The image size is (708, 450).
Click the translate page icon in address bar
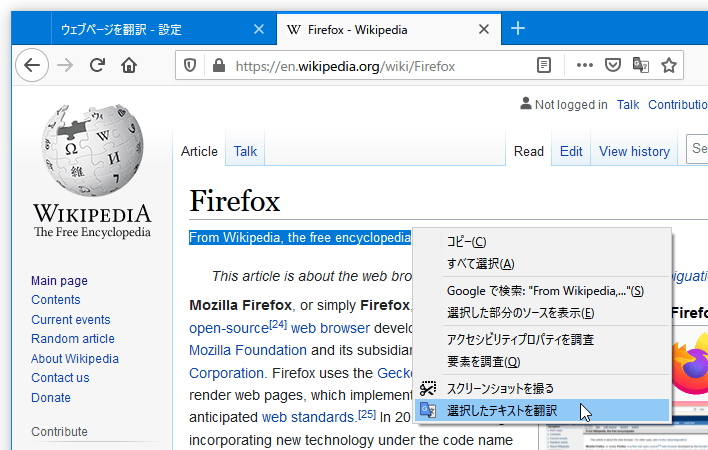(641, 65)
